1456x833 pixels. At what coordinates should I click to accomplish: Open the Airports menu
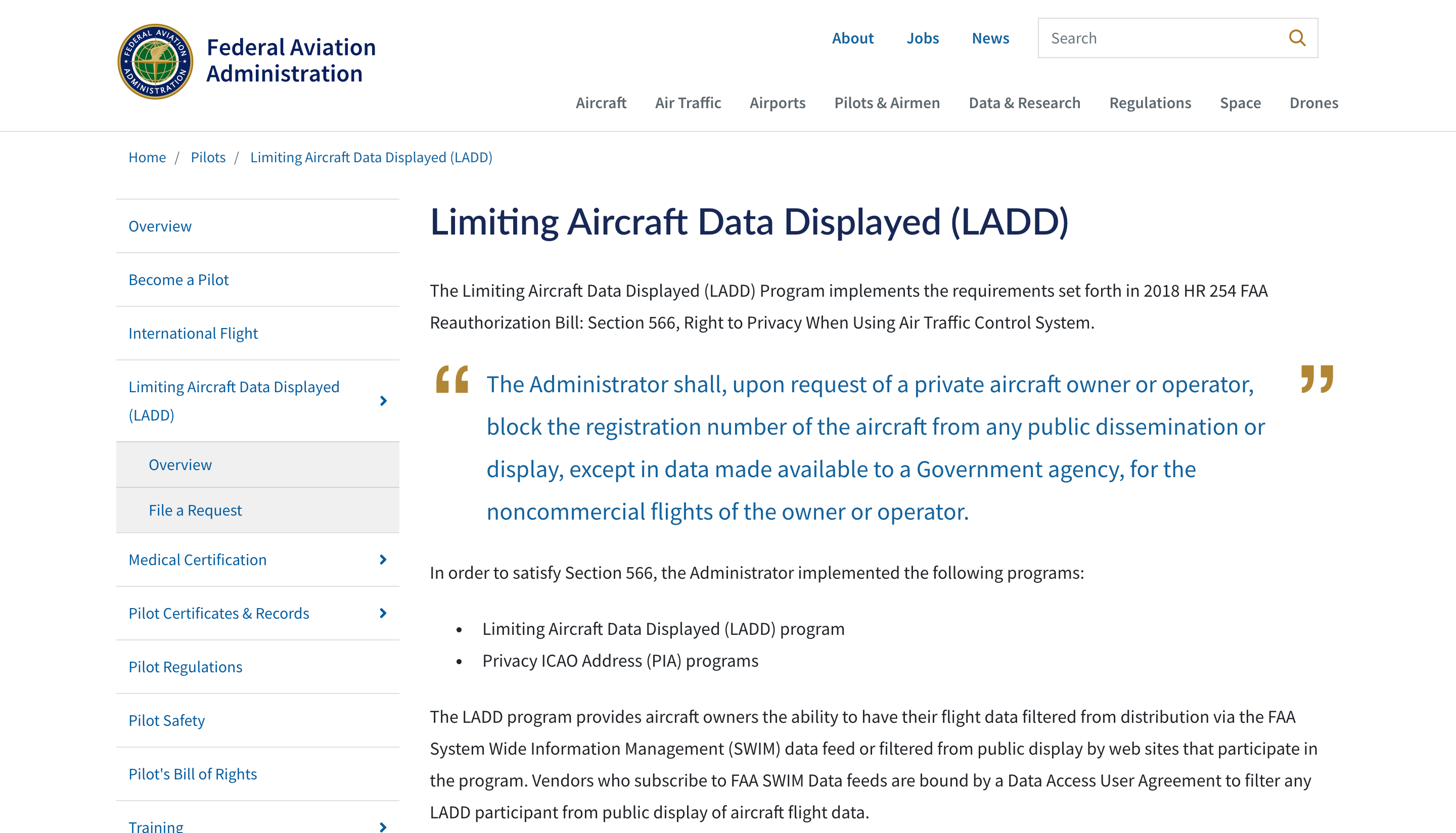(778, 103)
